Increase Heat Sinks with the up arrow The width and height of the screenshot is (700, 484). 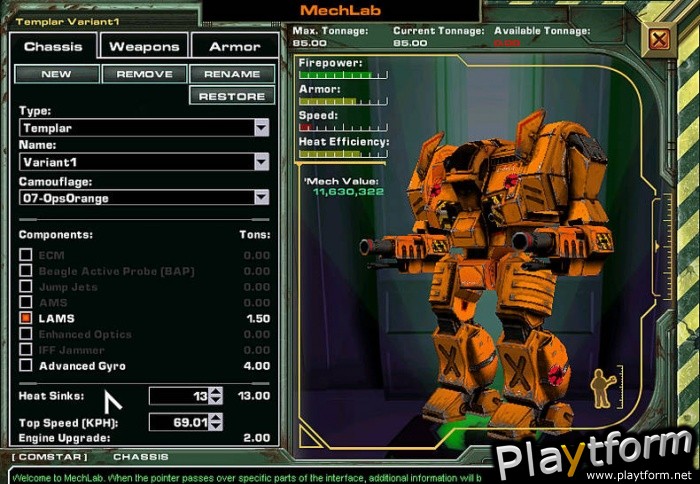(x=216, y=392)
